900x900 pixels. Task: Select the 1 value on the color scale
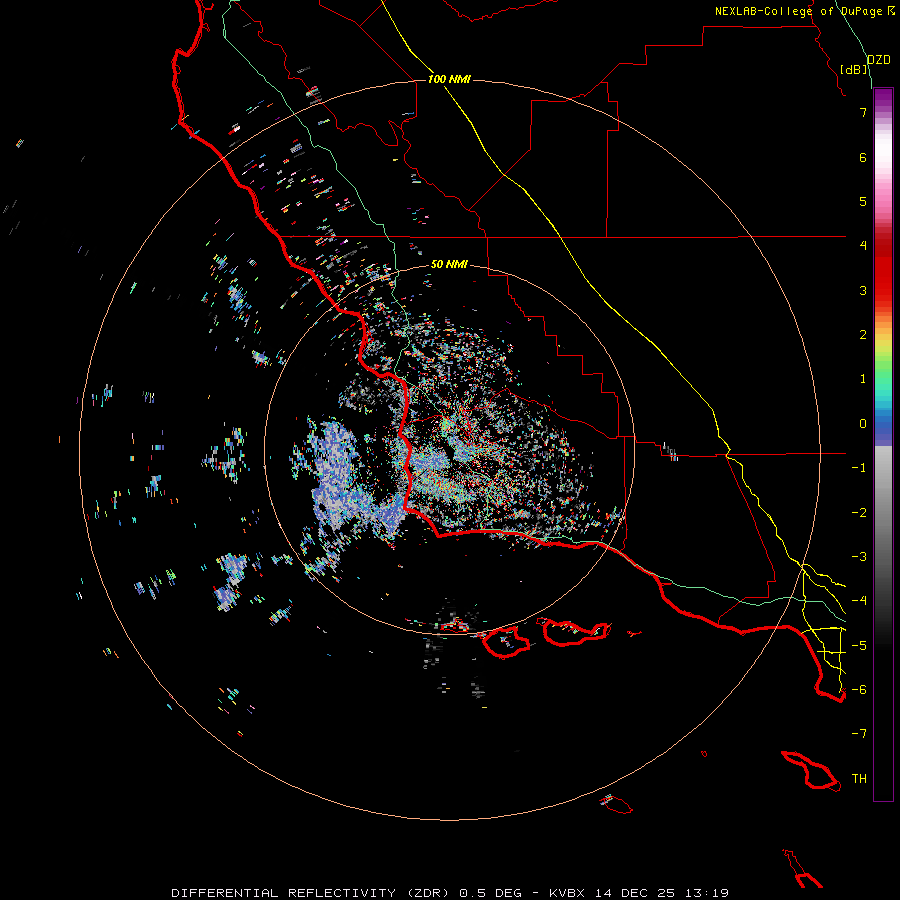(x=863, y=379)
